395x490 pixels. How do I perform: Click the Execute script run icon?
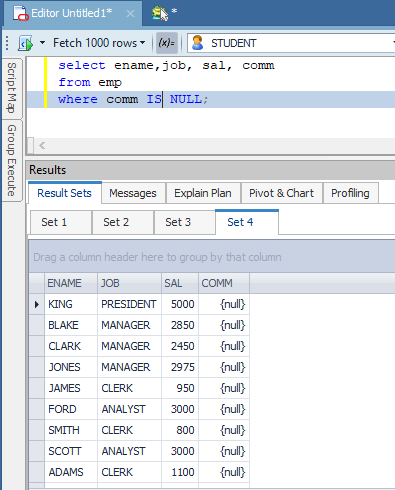pos(26,43)
